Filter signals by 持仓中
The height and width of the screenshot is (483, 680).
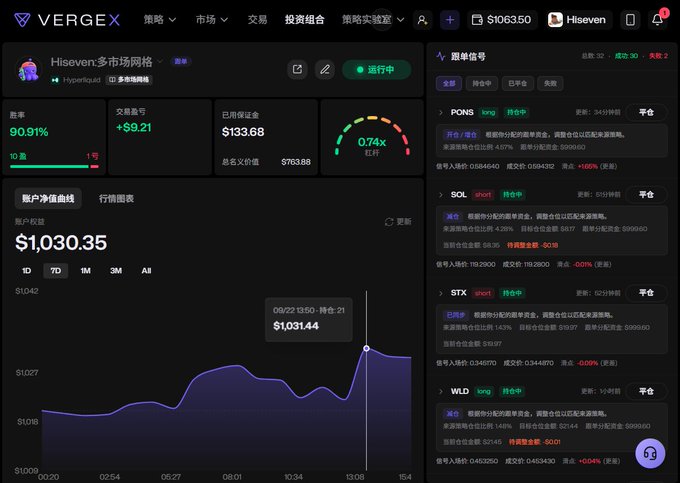pyautogui.click(x=482, y=83)
